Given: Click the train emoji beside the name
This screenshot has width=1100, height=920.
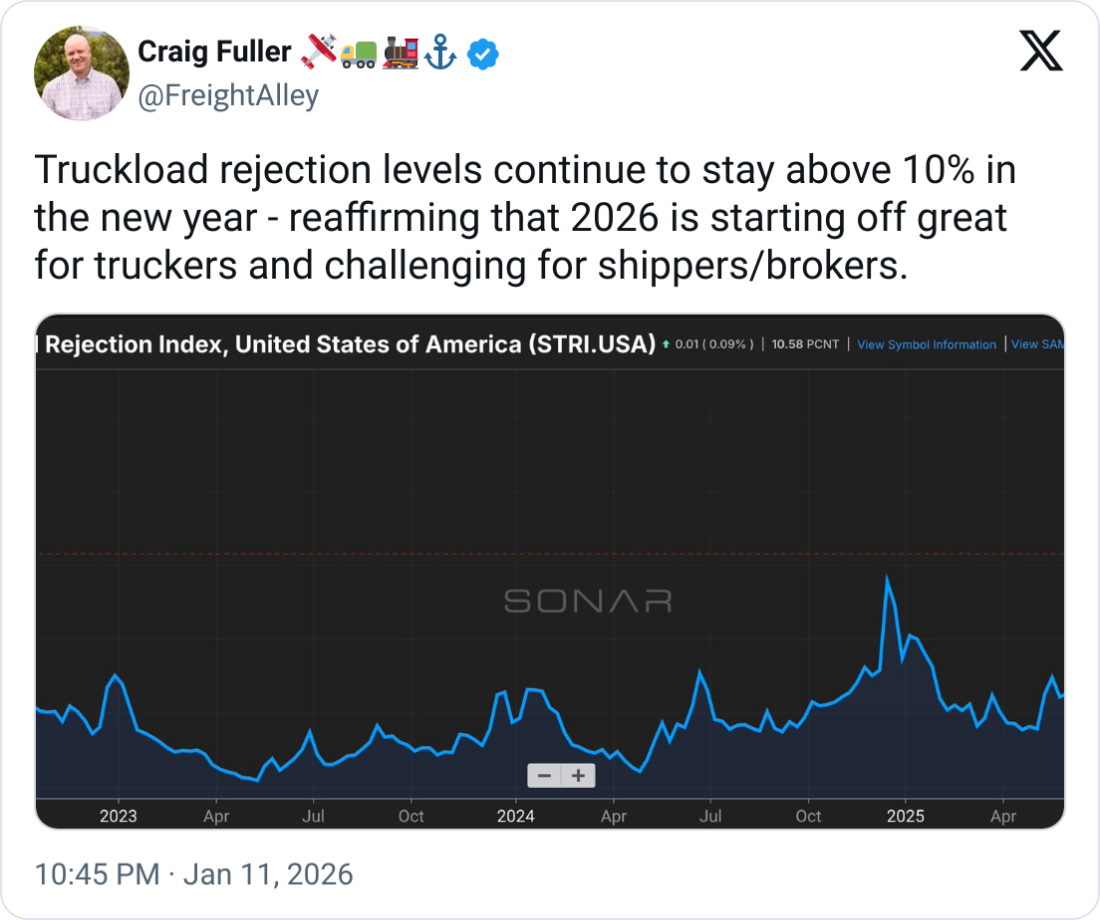Looking at the screenshot, I should (400, 52).
